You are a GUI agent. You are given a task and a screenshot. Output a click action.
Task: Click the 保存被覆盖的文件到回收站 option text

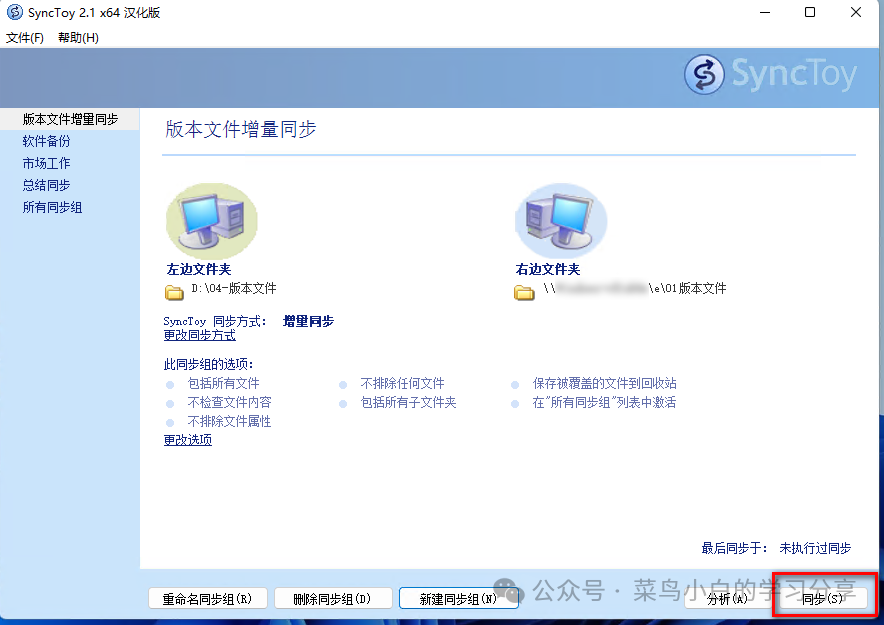pos(604,383)
